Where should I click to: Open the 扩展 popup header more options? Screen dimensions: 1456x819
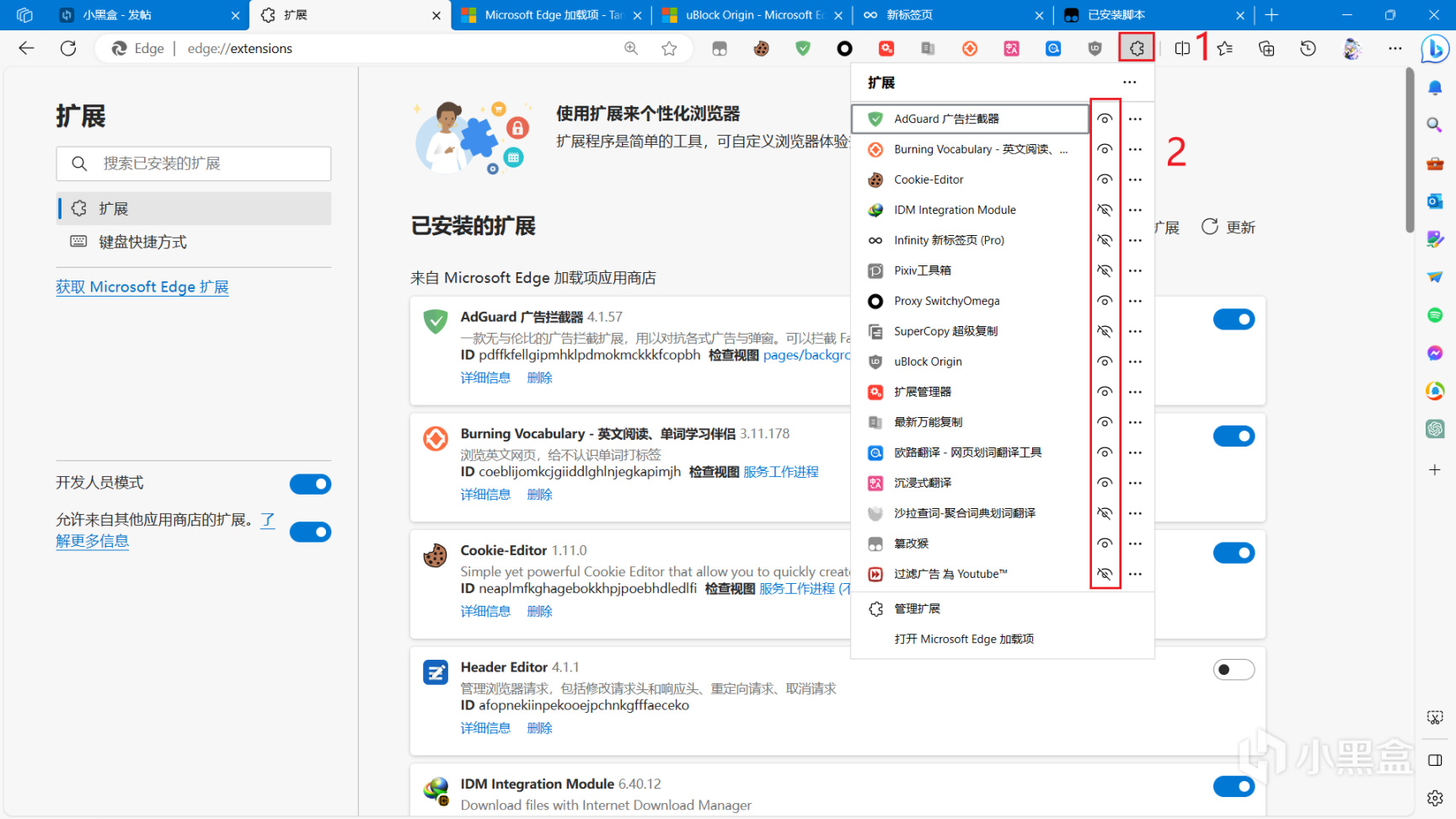coord(1130,83)
